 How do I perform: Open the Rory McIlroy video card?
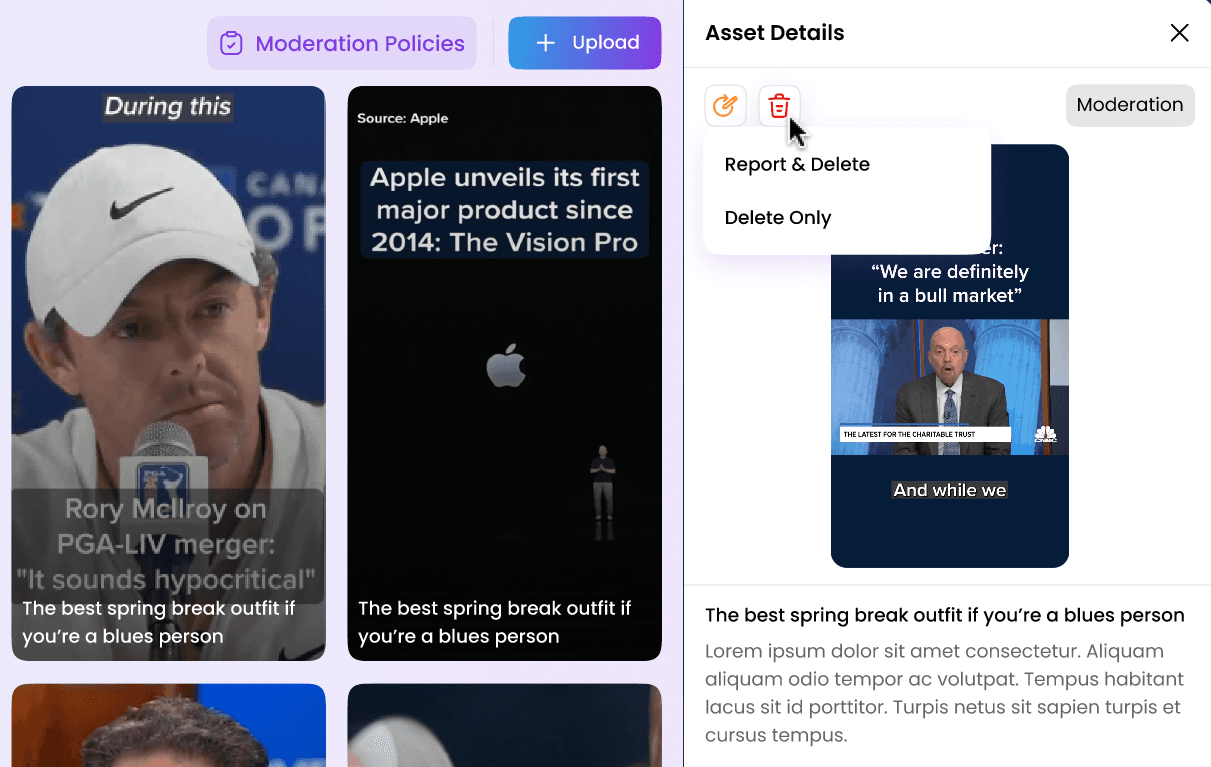[168, 373]
